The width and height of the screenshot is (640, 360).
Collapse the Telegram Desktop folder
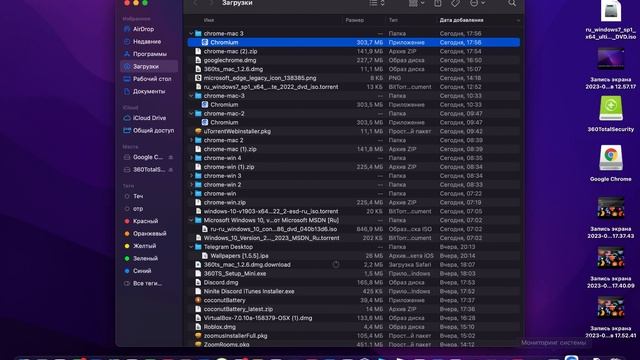click(191, 247)
